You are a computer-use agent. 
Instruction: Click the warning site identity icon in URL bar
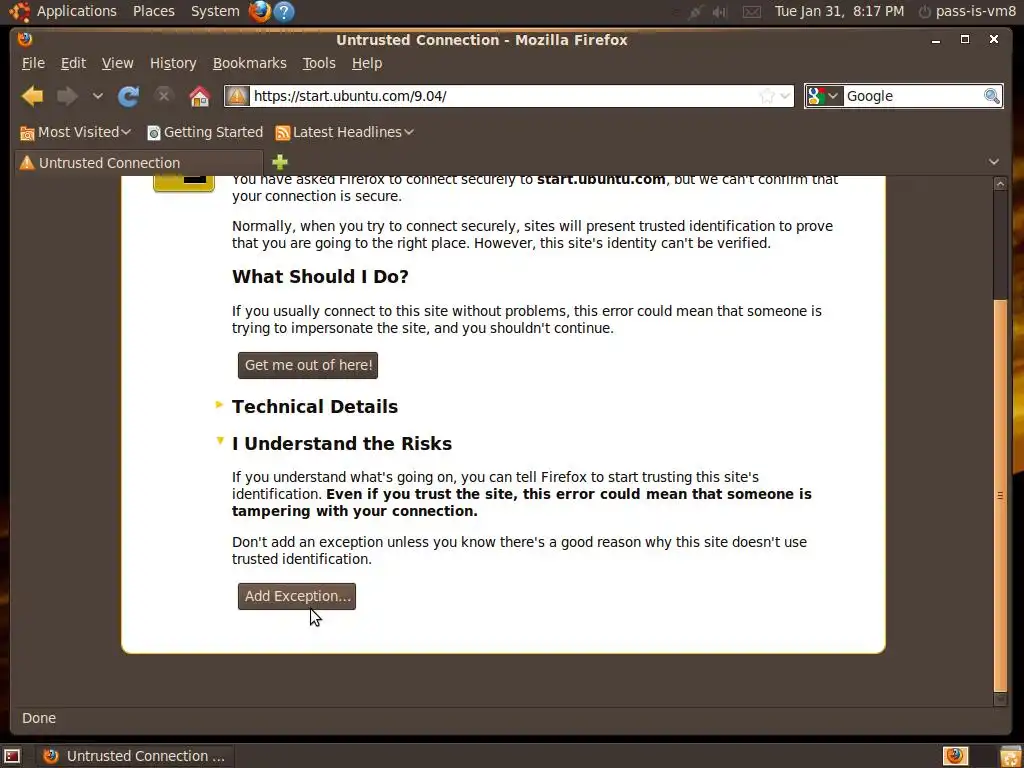pos(237,96)
